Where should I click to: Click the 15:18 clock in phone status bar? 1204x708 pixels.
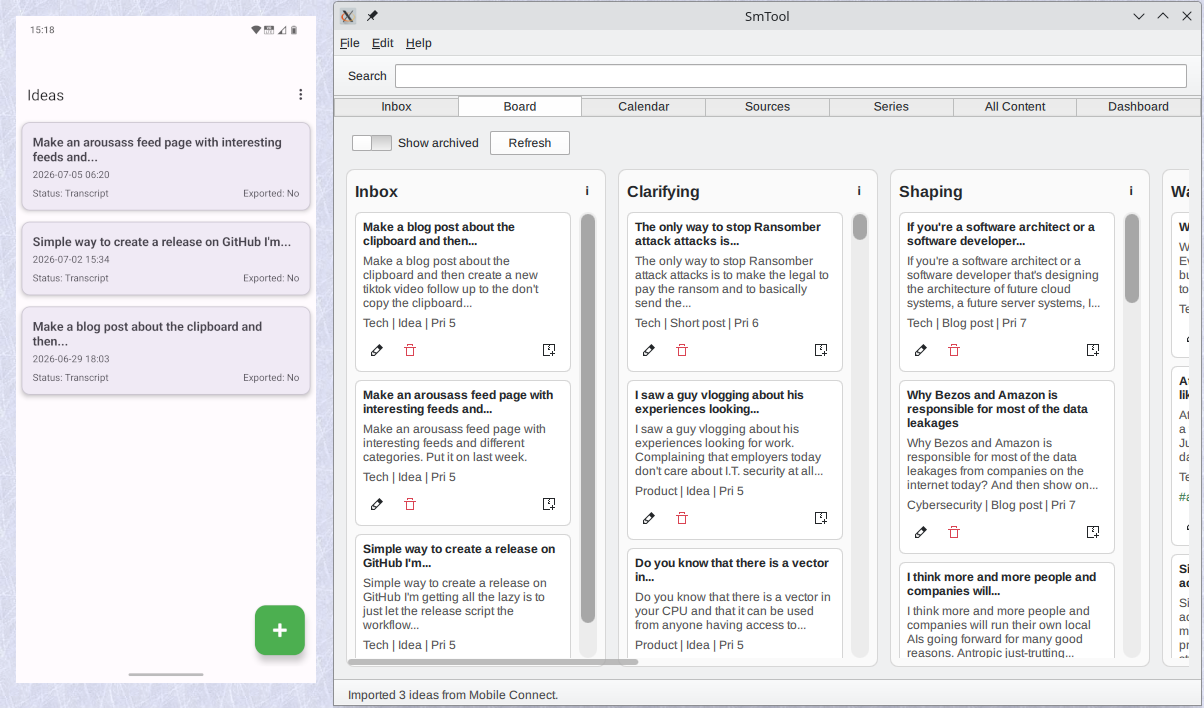coord(42,30)
